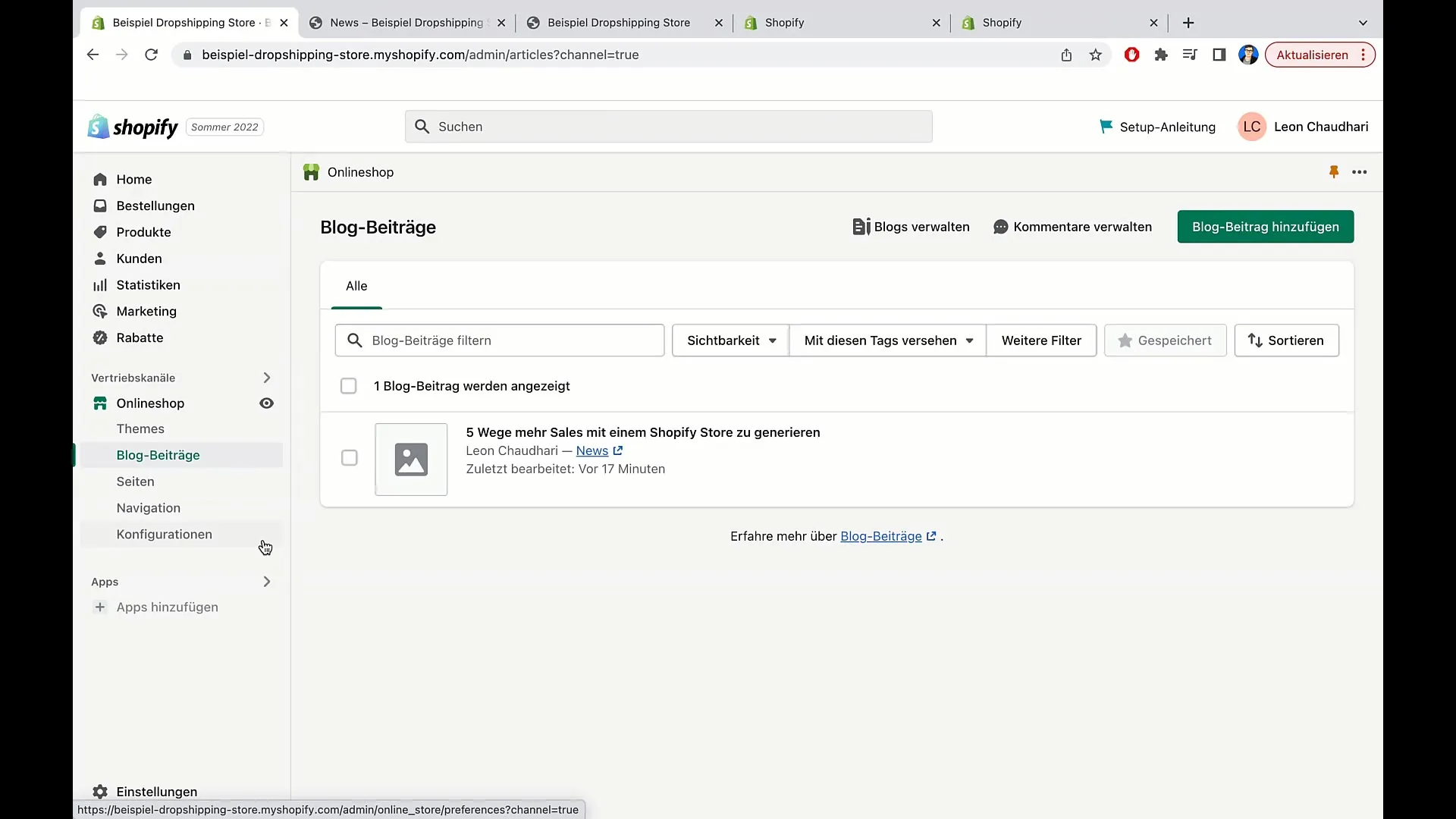Check the select all Blog-Beiträge checkbox
The width and height of the screenshot is (1456, 819).
point(348,385)
